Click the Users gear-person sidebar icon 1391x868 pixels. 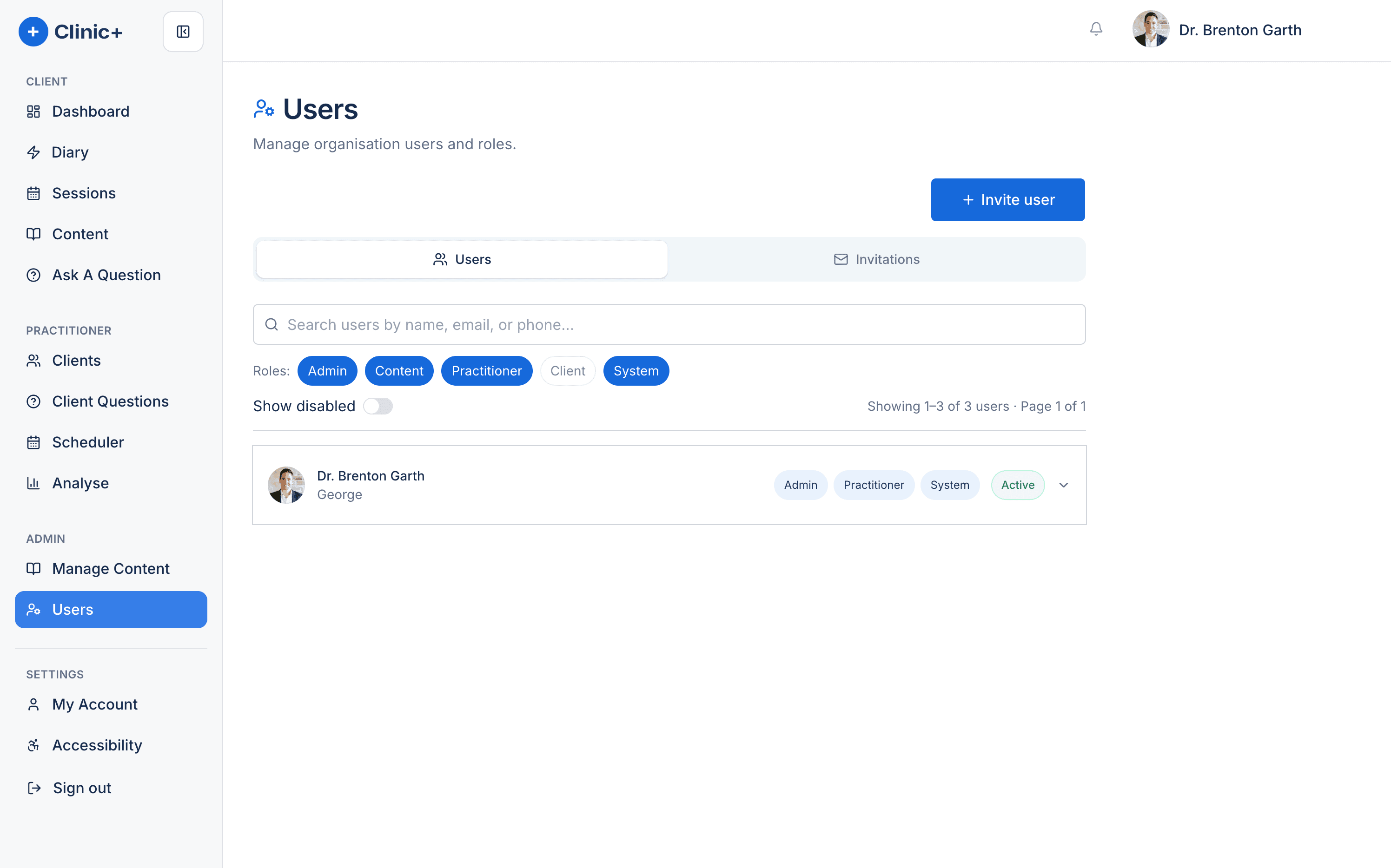[33, 610]
